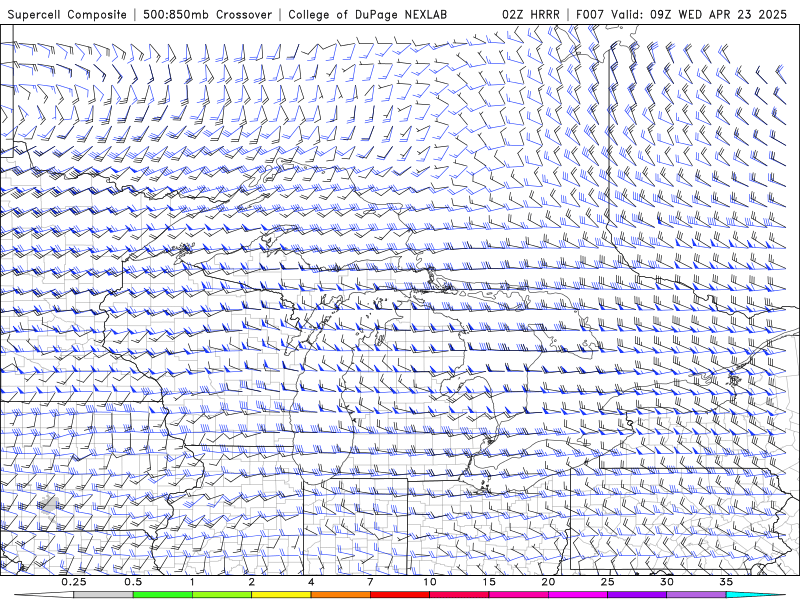Click the colorbar label 1
Image resolution: width=800 pixels, height=600 pixels.
click(x=192, y=582)
